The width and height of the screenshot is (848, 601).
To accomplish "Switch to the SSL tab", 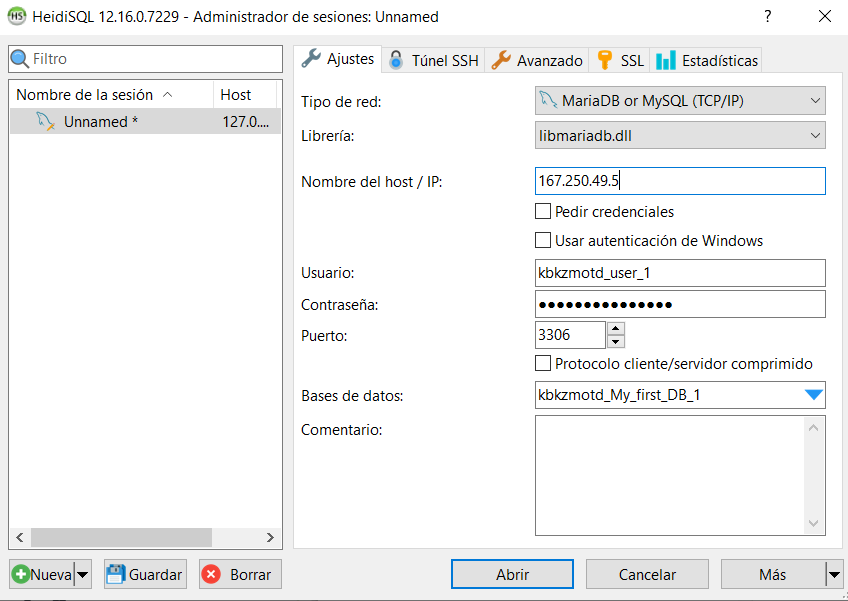I will point(620,60).
